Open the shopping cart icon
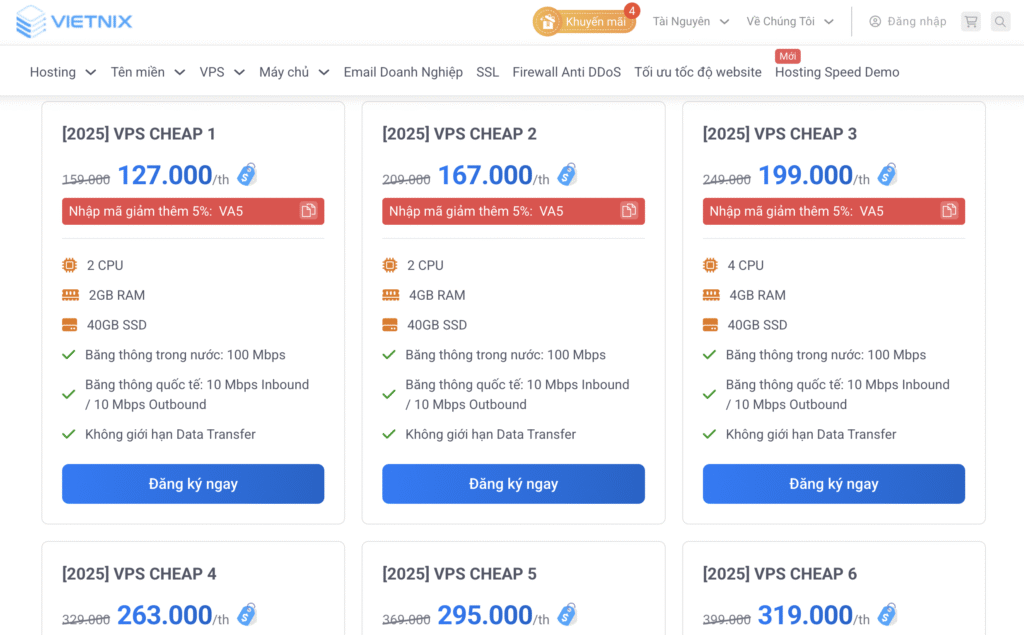 point(970,21)
